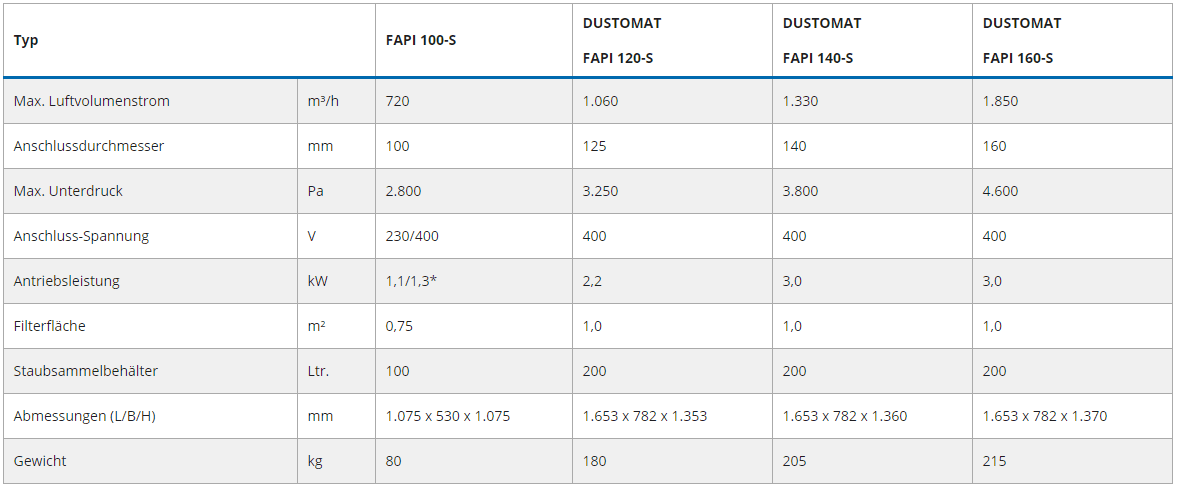
Task: Select the DUSTOMAT FAPI 160-S header
Action: pyautogui.click(x=1021, y=40)
